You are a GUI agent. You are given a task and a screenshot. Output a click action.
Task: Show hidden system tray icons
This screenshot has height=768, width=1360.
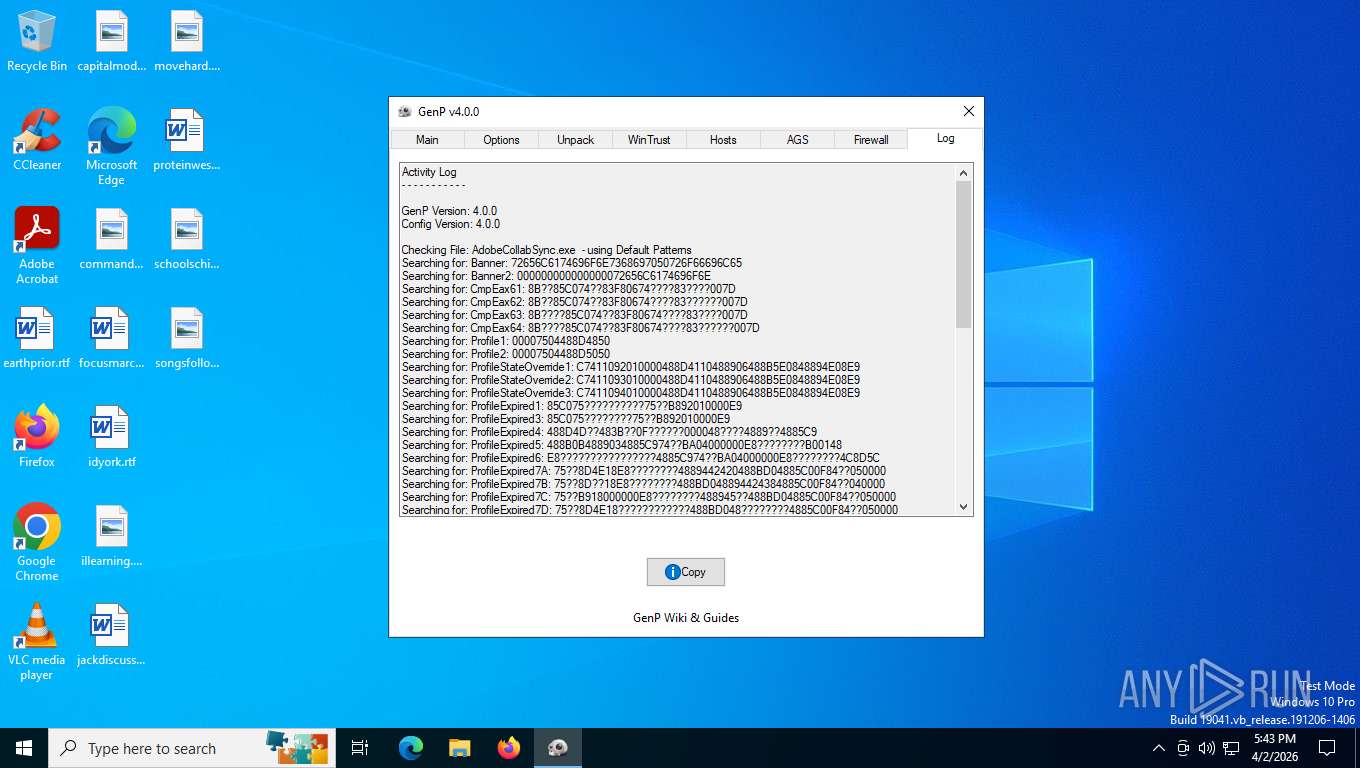1159,748
